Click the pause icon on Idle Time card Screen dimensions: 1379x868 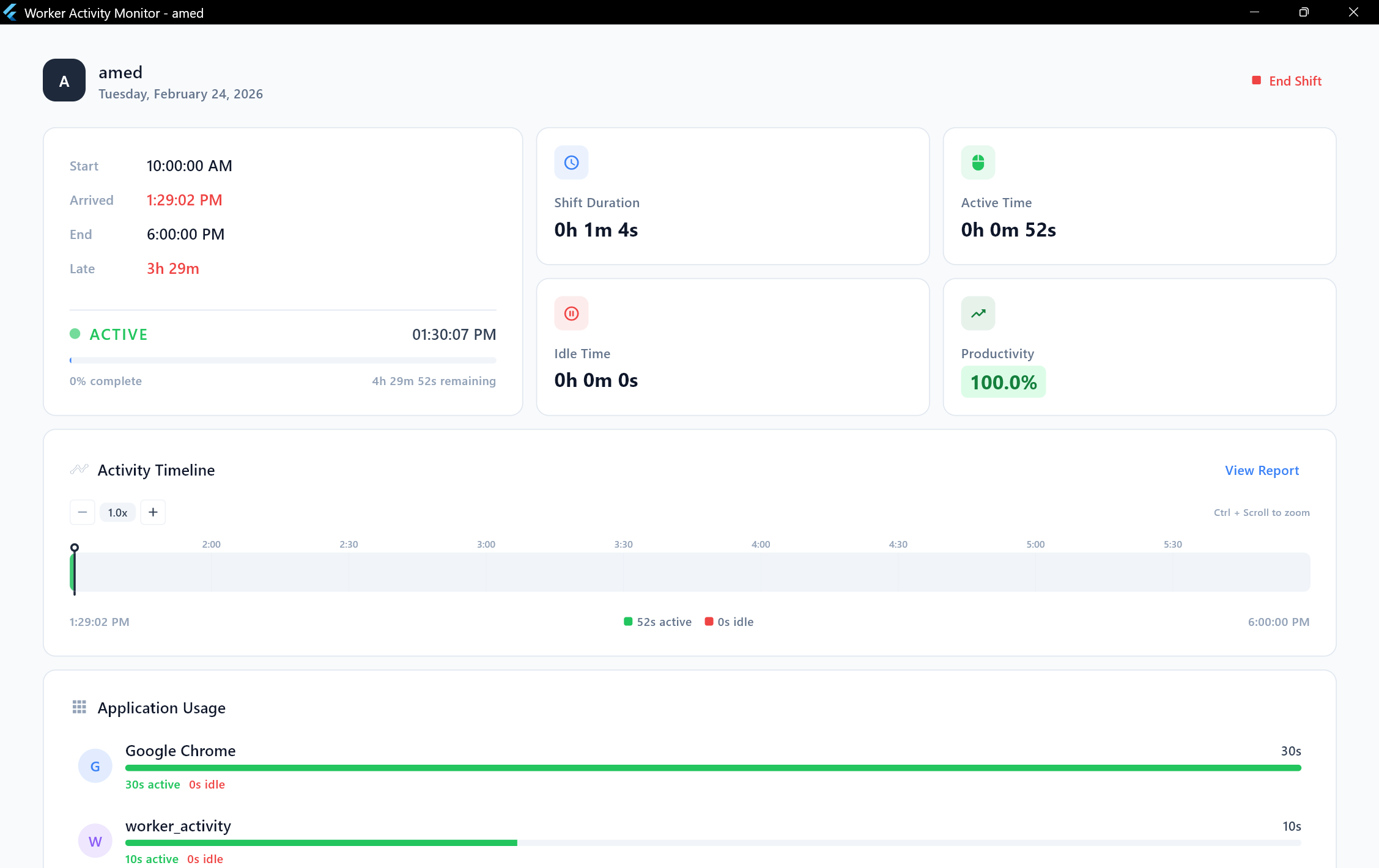point(571,313)
